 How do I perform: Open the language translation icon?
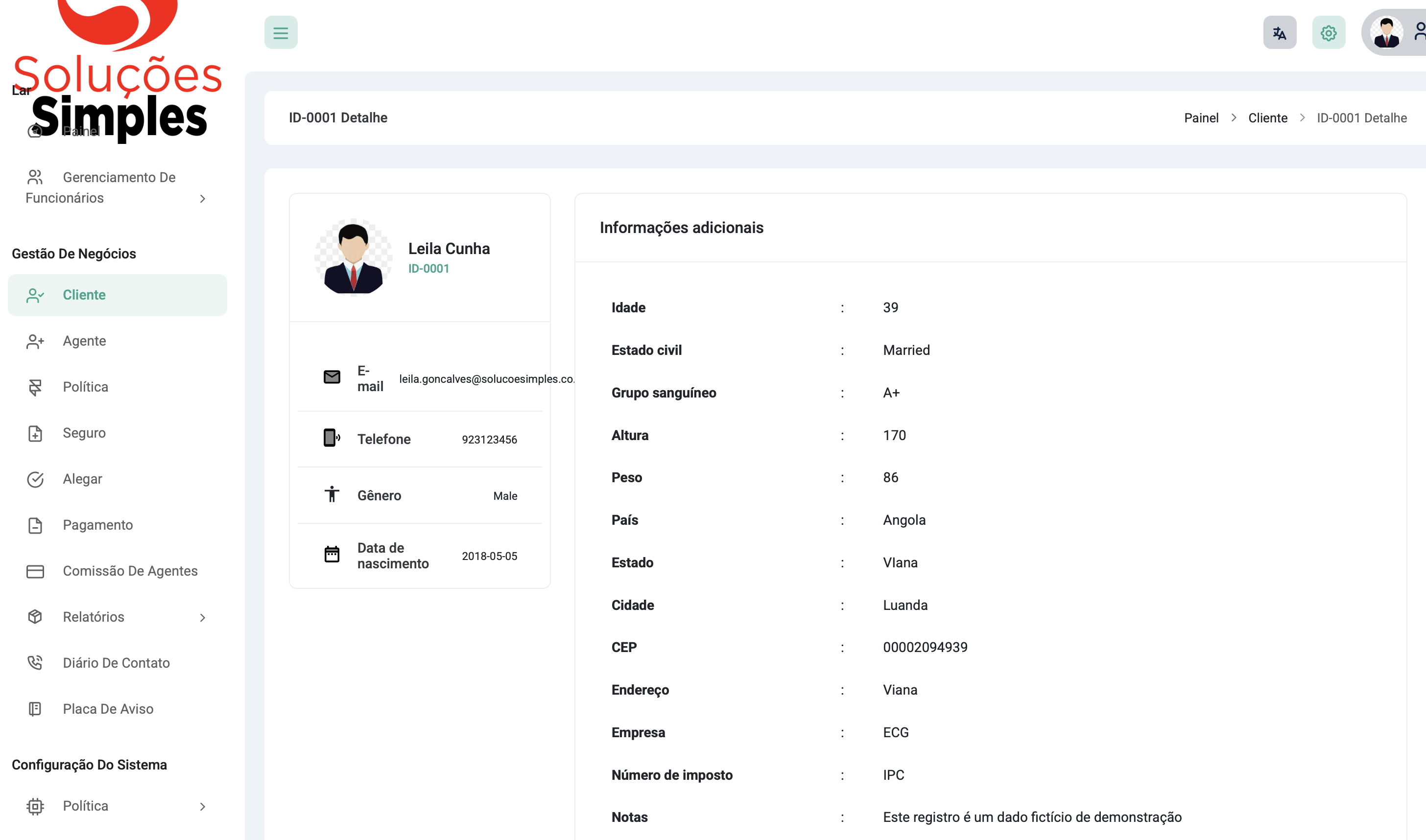click(x=1280, y=33)
